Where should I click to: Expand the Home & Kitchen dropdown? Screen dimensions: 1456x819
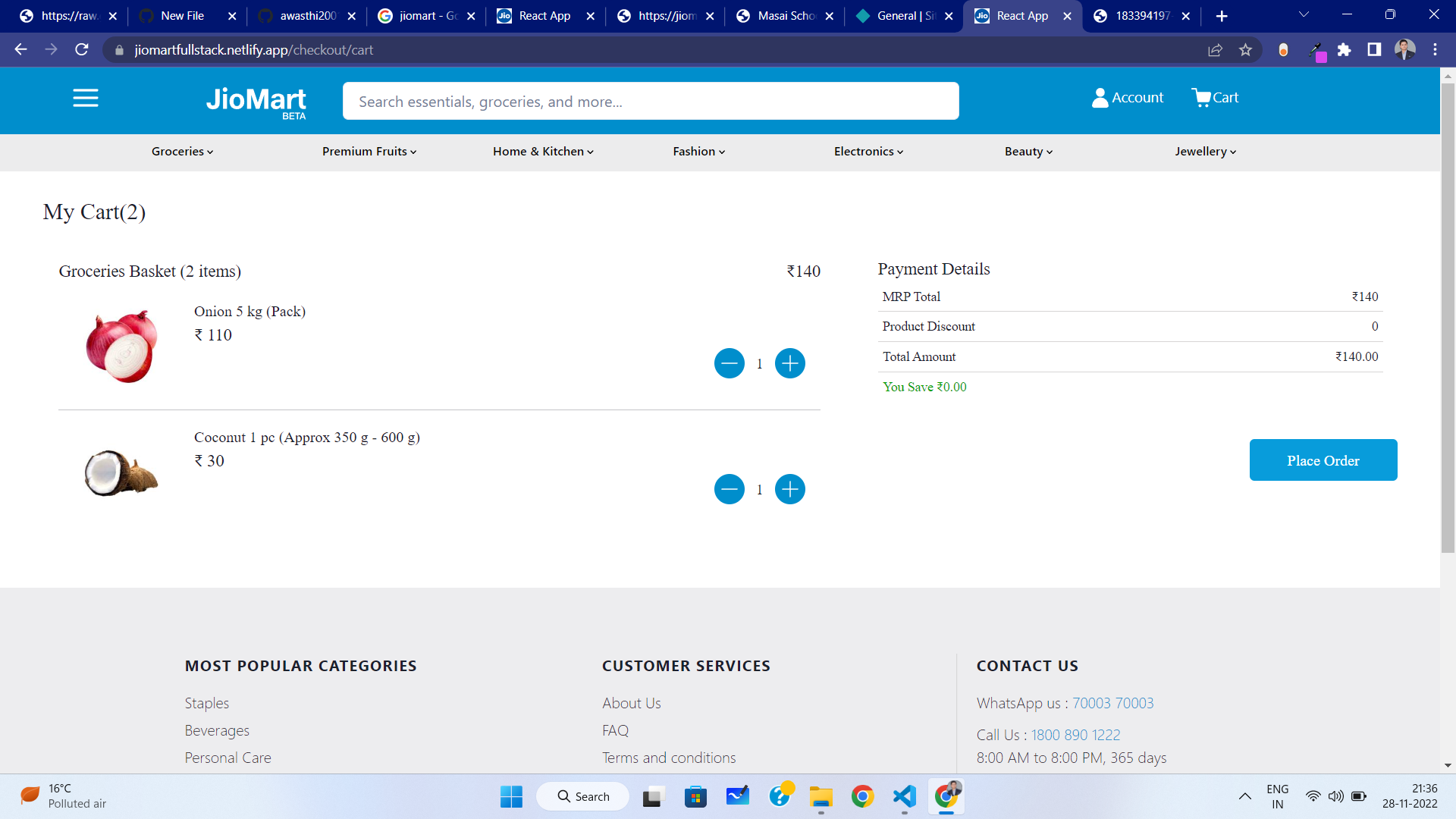[543, 152]
